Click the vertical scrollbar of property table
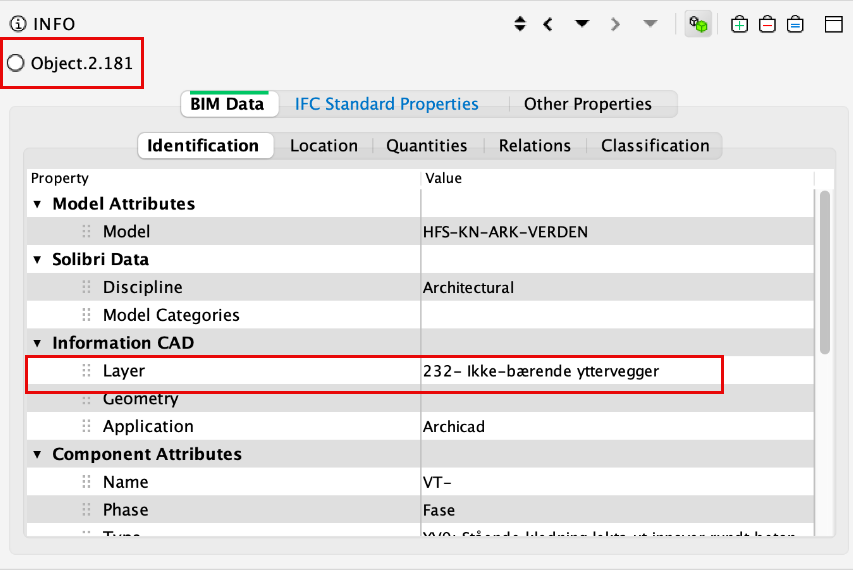 click(825, 270)
